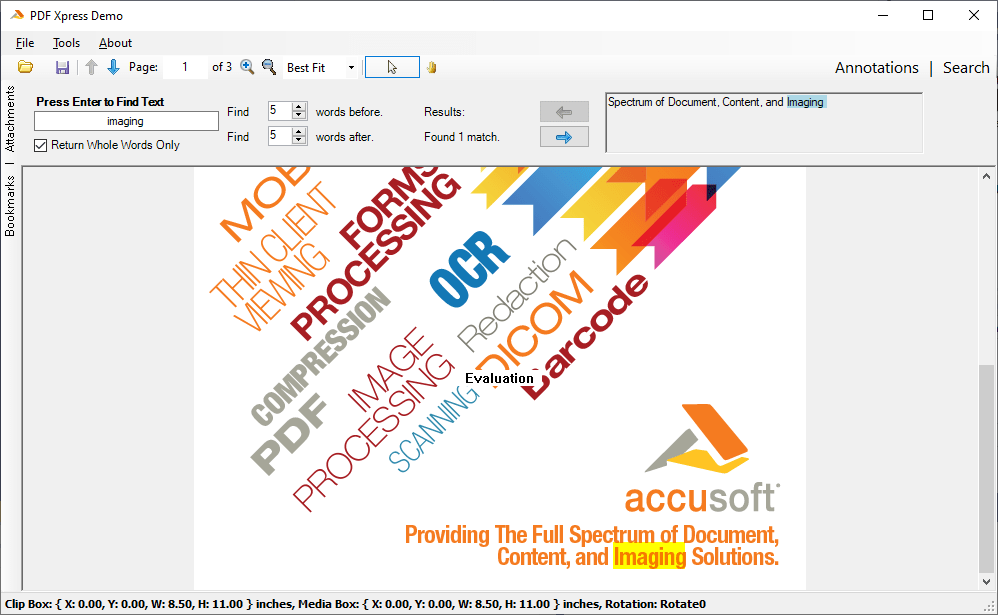Open the Tools menu
The image size is (998, 615).
[x=66, y=43]
